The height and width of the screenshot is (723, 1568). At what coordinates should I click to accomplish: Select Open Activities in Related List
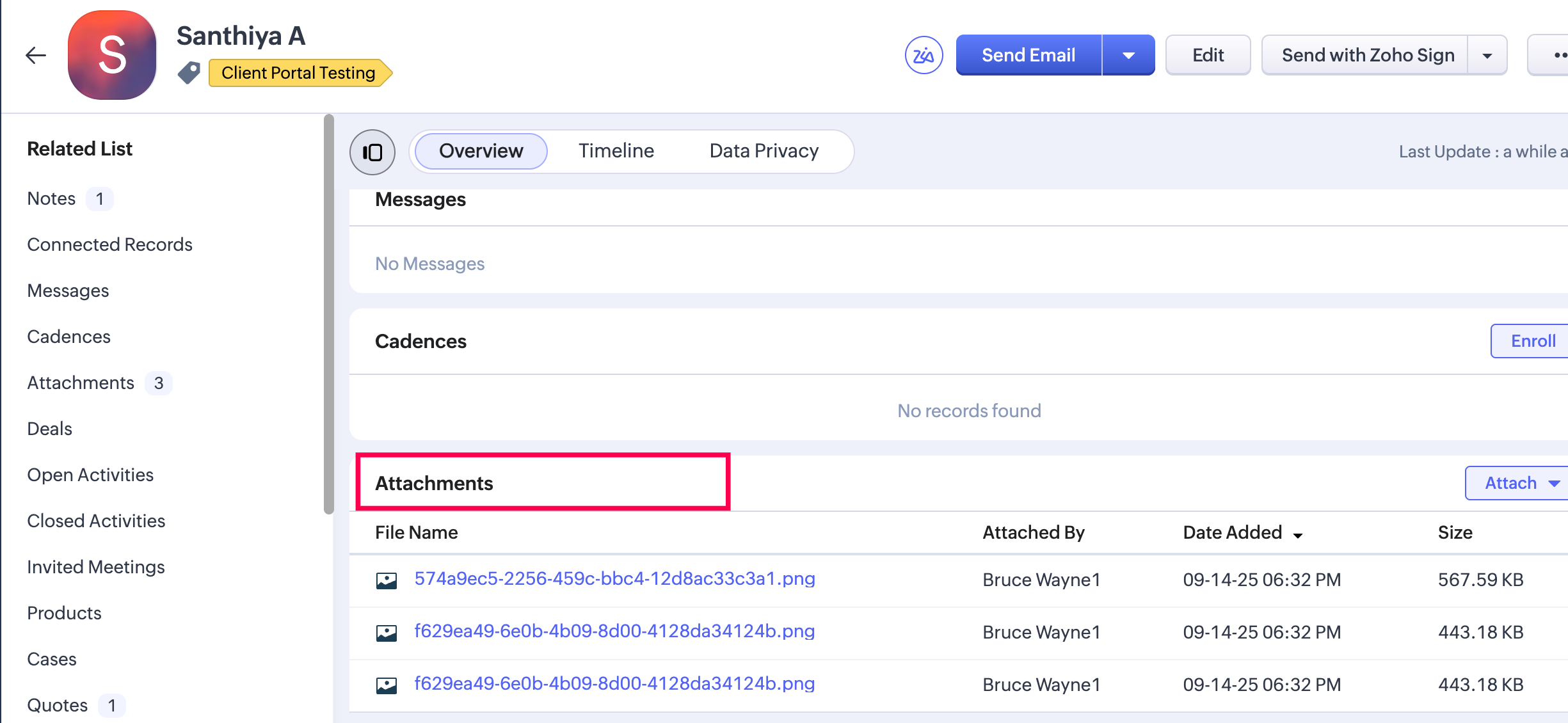coord(90,475)
